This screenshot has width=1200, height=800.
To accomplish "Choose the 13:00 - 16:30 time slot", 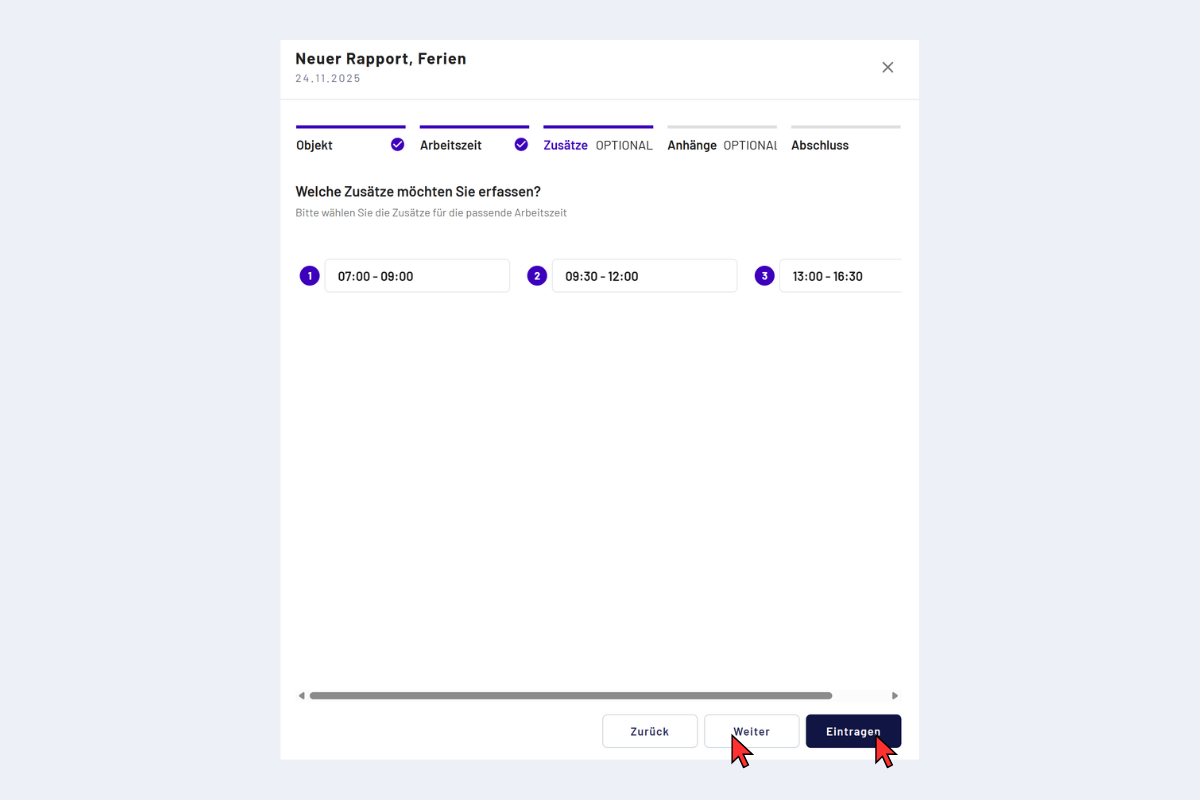I will (838, 276).
